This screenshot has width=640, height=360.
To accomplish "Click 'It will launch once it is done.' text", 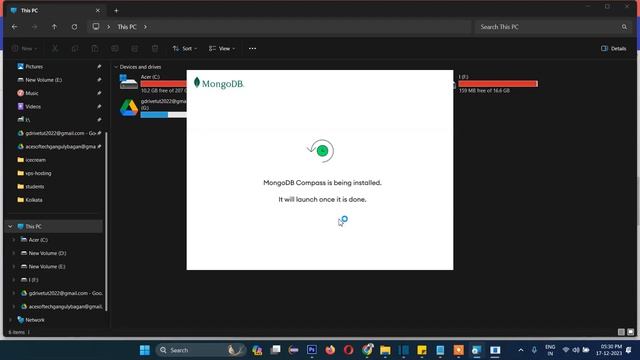I will 322,200.
